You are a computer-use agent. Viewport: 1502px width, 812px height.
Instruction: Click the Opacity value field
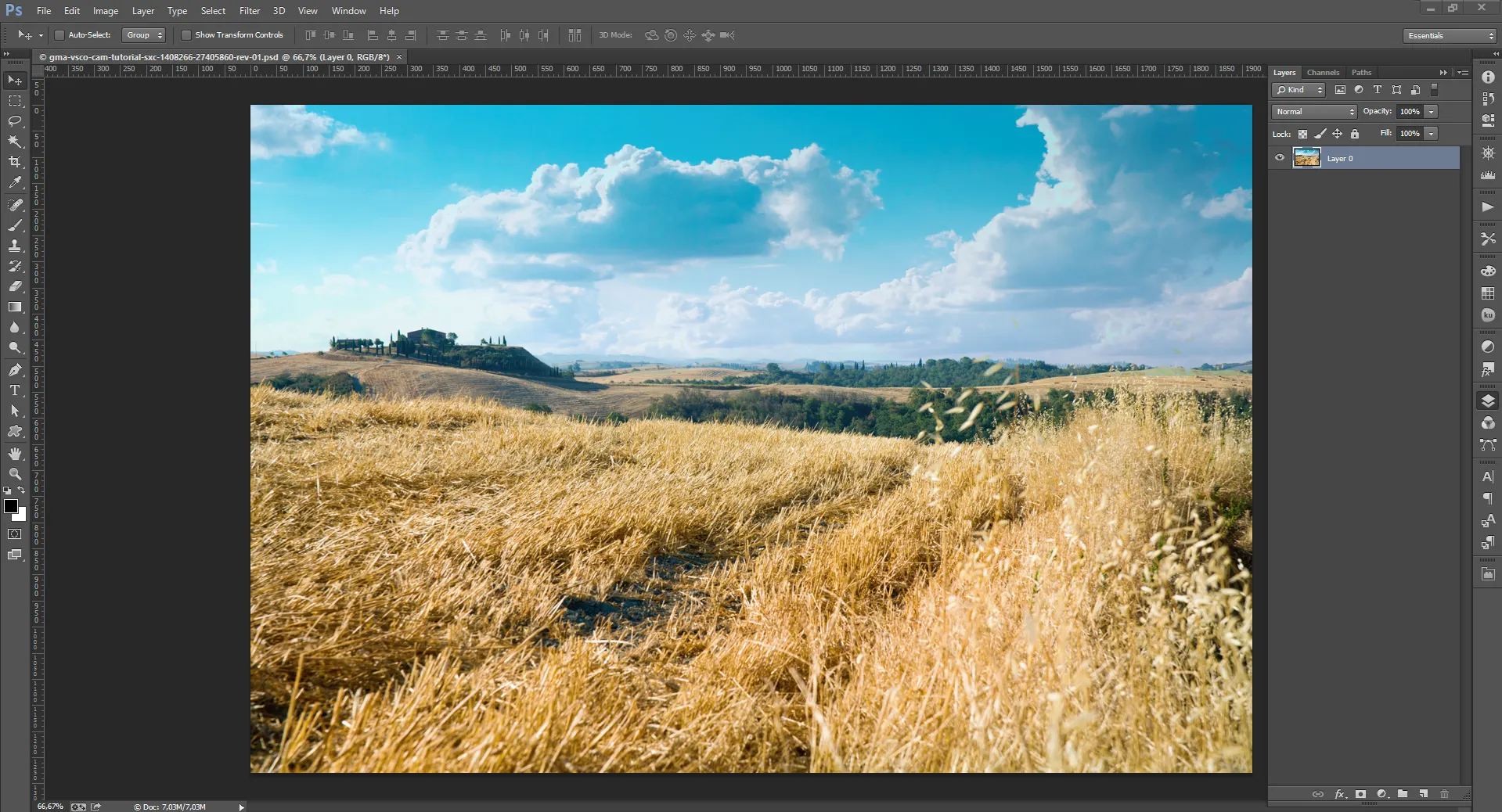click(x=1410, y=112)
